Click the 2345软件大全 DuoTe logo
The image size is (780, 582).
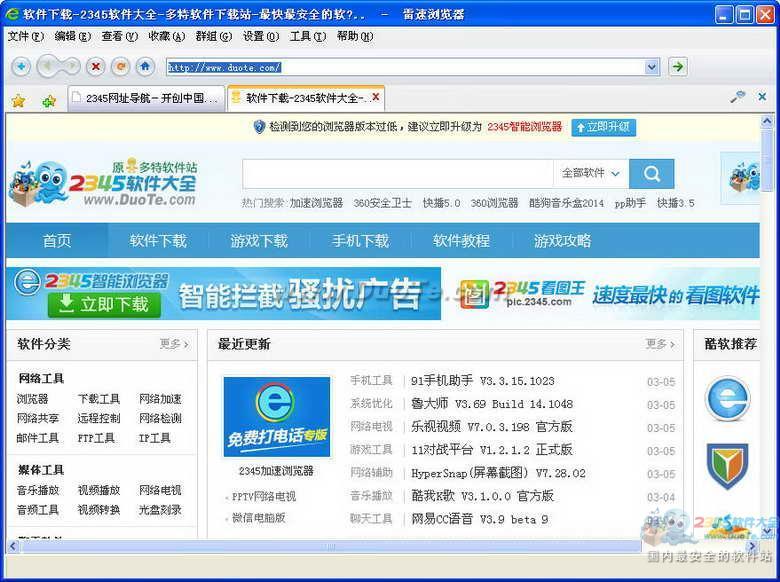(103, 183)
